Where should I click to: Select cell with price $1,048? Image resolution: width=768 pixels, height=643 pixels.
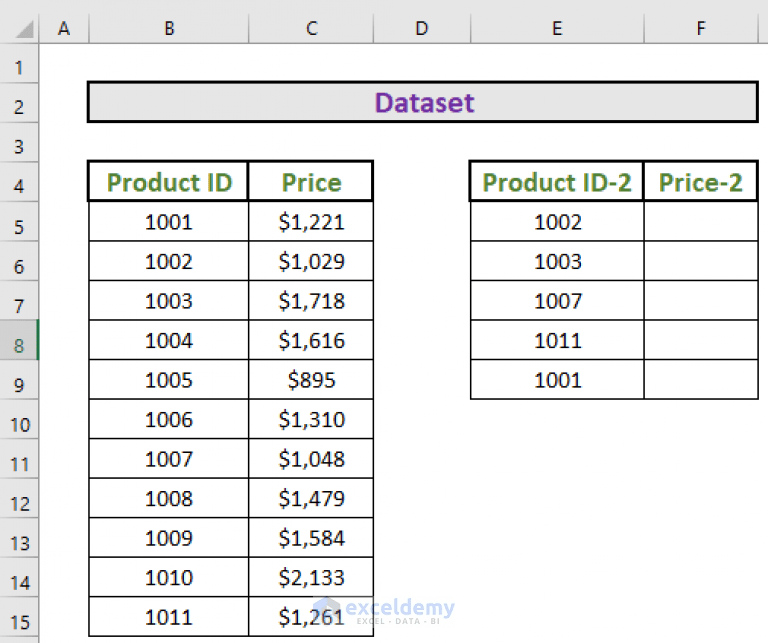click(311, 458)
